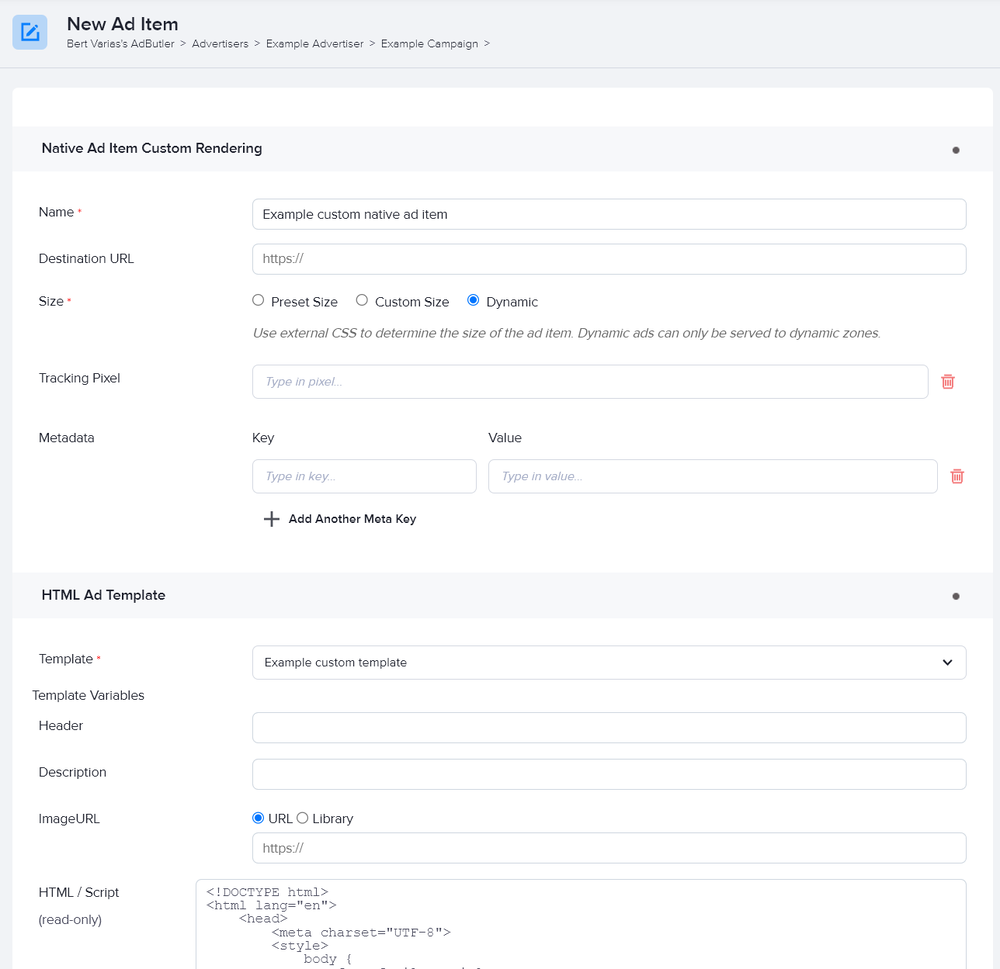Delete the Metadata key row with trash icon

tap(957, 476)
